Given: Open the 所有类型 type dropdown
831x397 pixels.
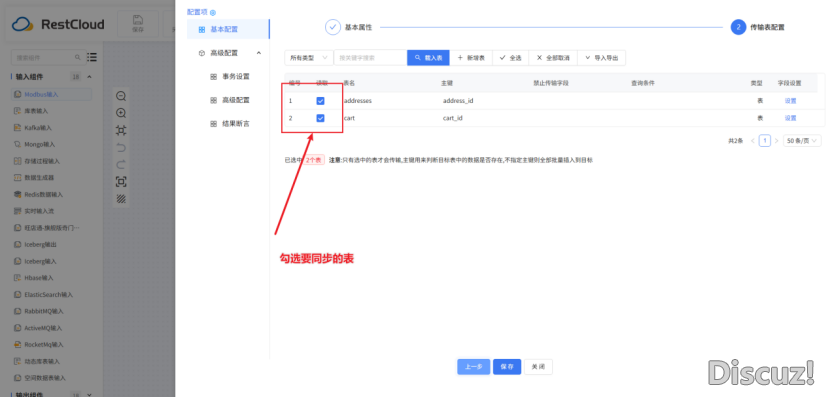Looking at the screenshot, I should pyautogui.click(x=308, y=58).
